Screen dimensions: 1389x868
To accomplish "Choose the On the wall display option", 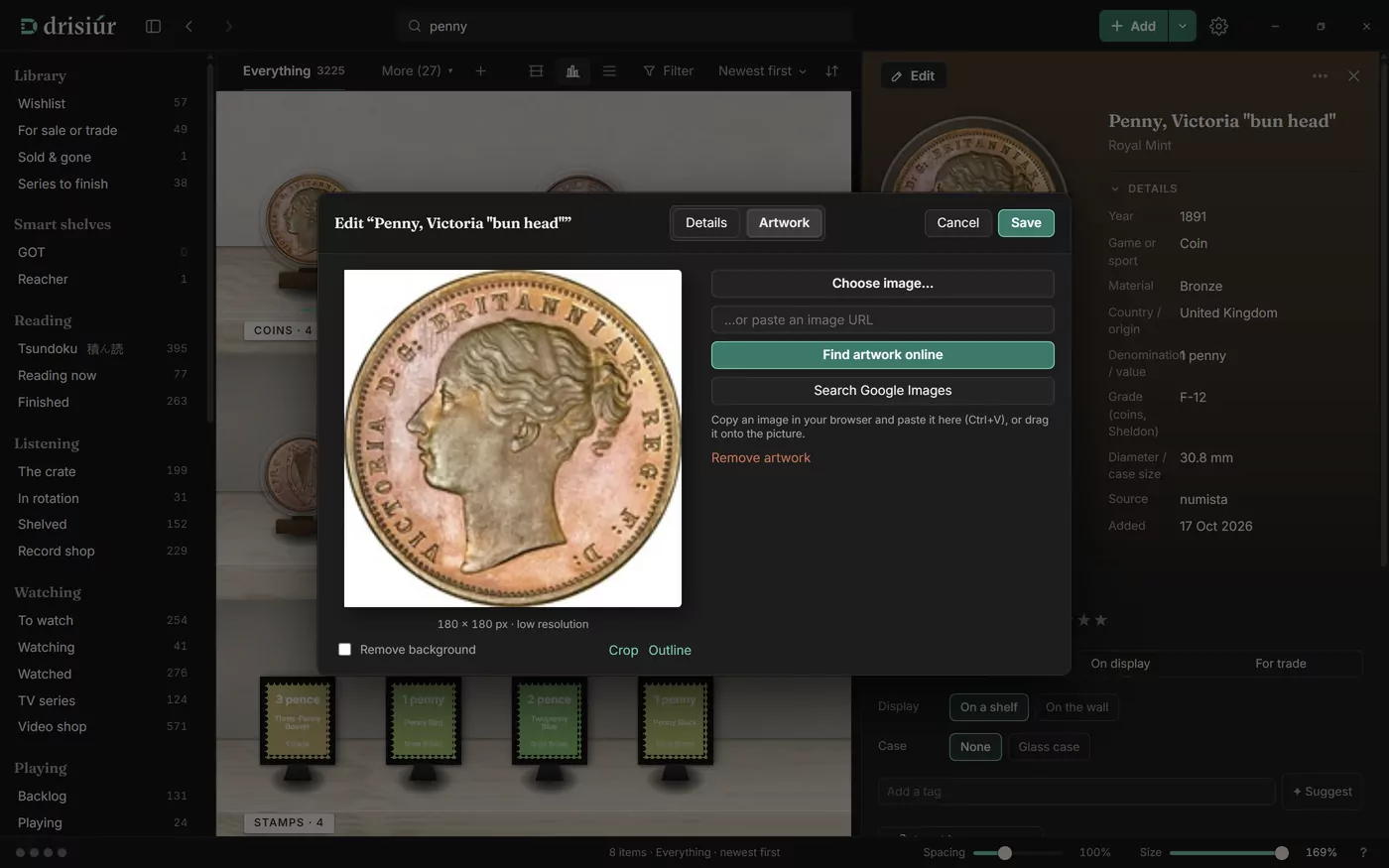I will (1076, 707).
